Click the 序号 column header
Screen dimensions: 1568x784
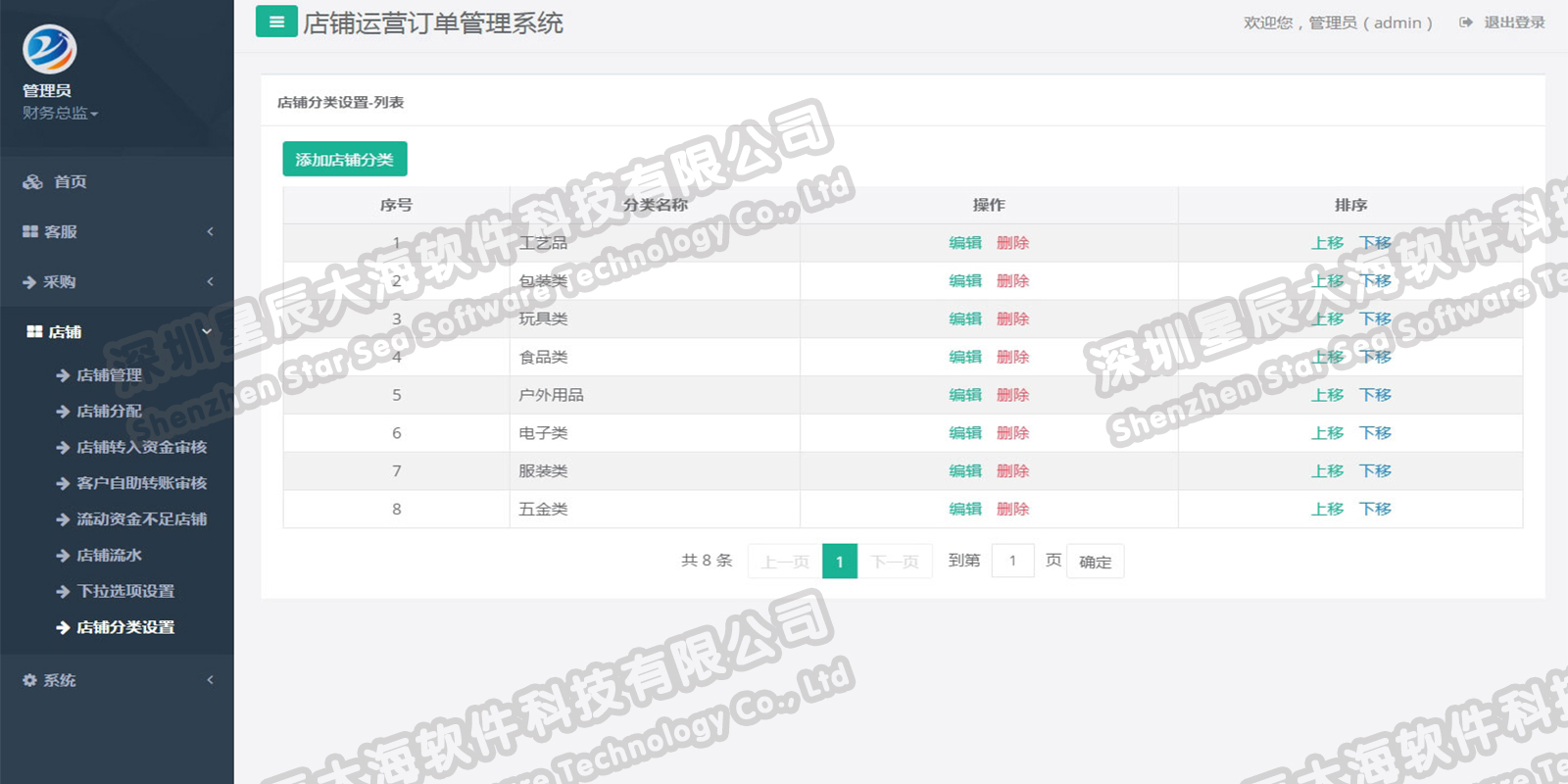396,205
